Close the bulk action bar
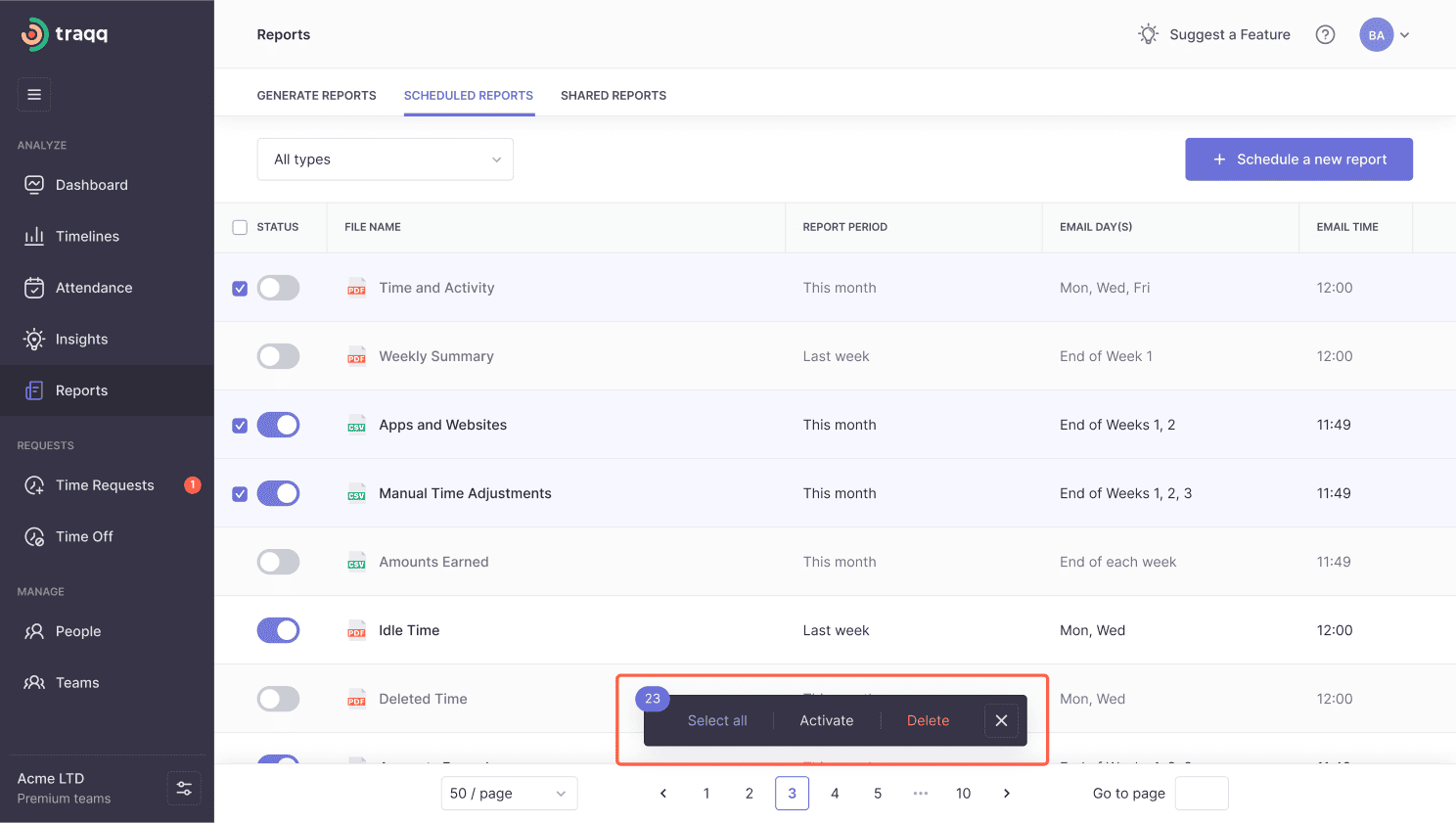Image resolution: width=1456 pixels, height=823 pixels. (x=1001, y=720)
